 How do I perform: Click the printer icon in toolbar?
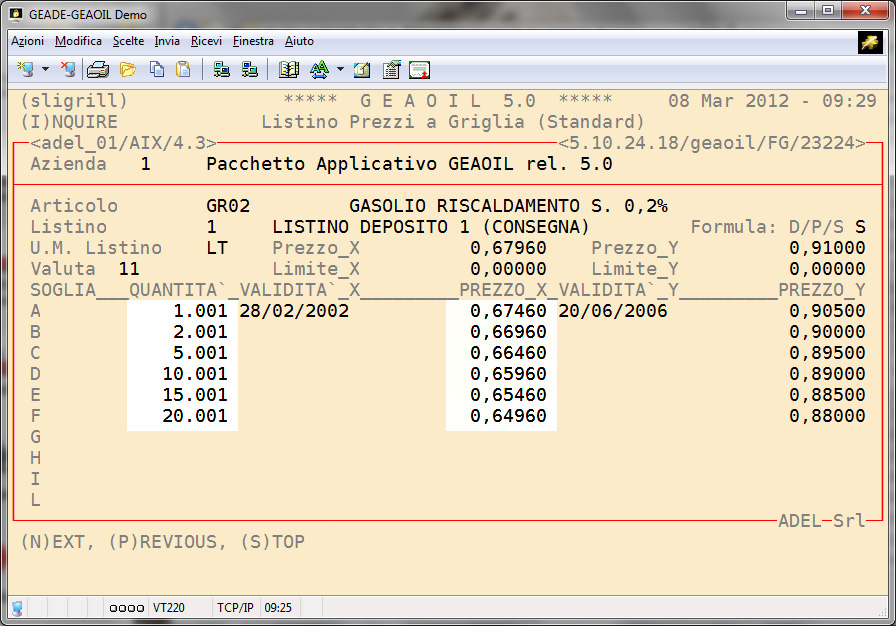pos(97,70)
